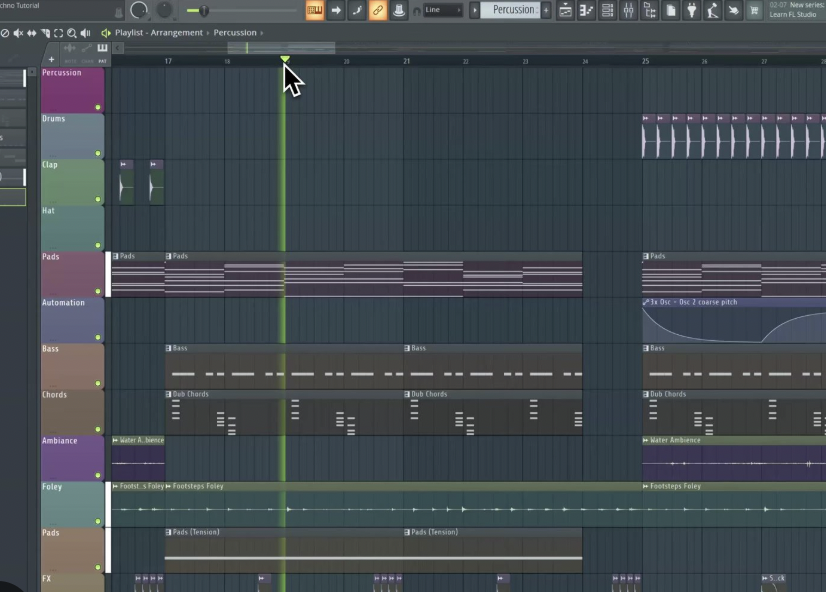Select the Slice tool blade icon
Screen dimensions: 826x592
45,33
